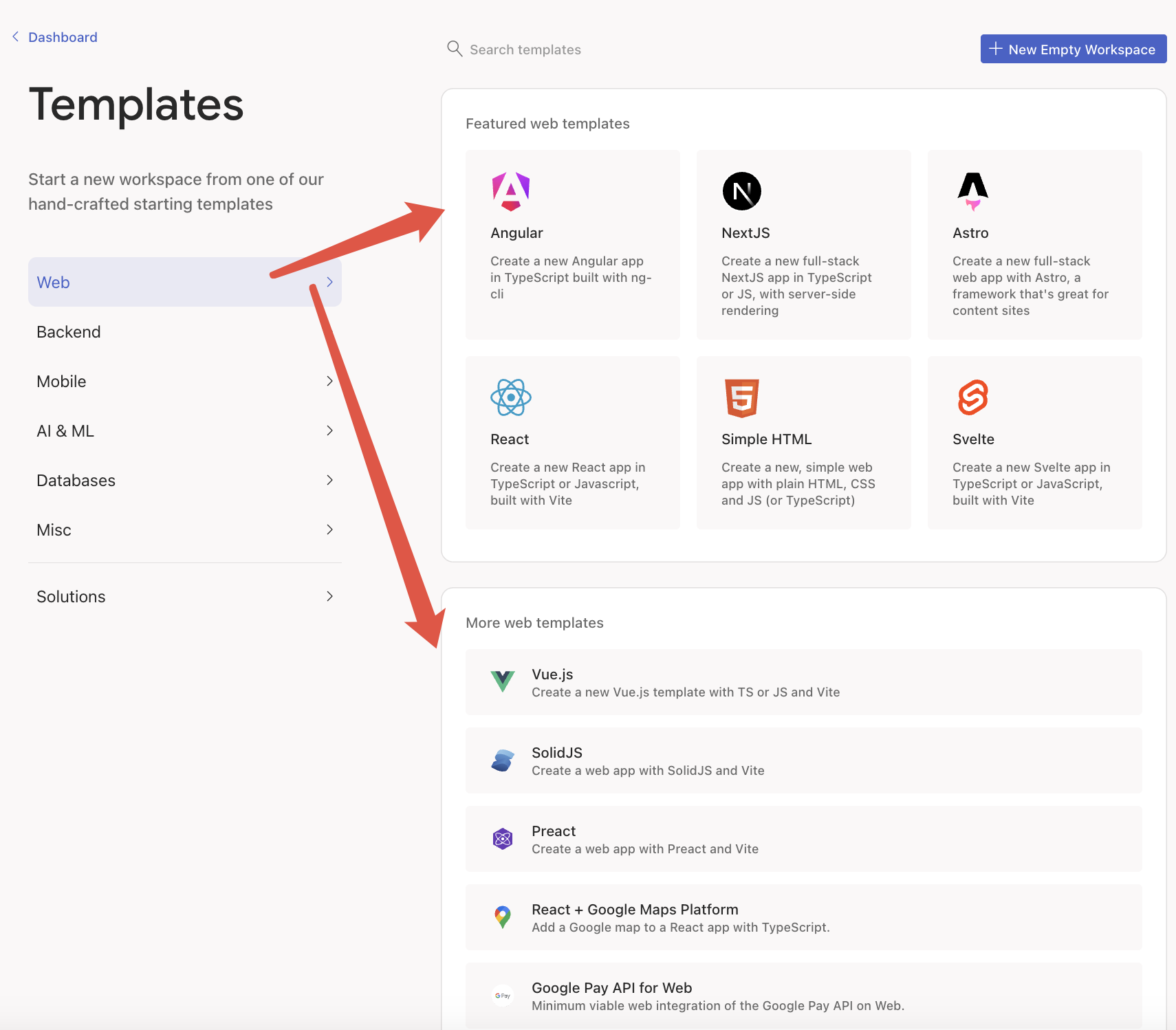Choose the Simple HTML template title

pos(766,439)
